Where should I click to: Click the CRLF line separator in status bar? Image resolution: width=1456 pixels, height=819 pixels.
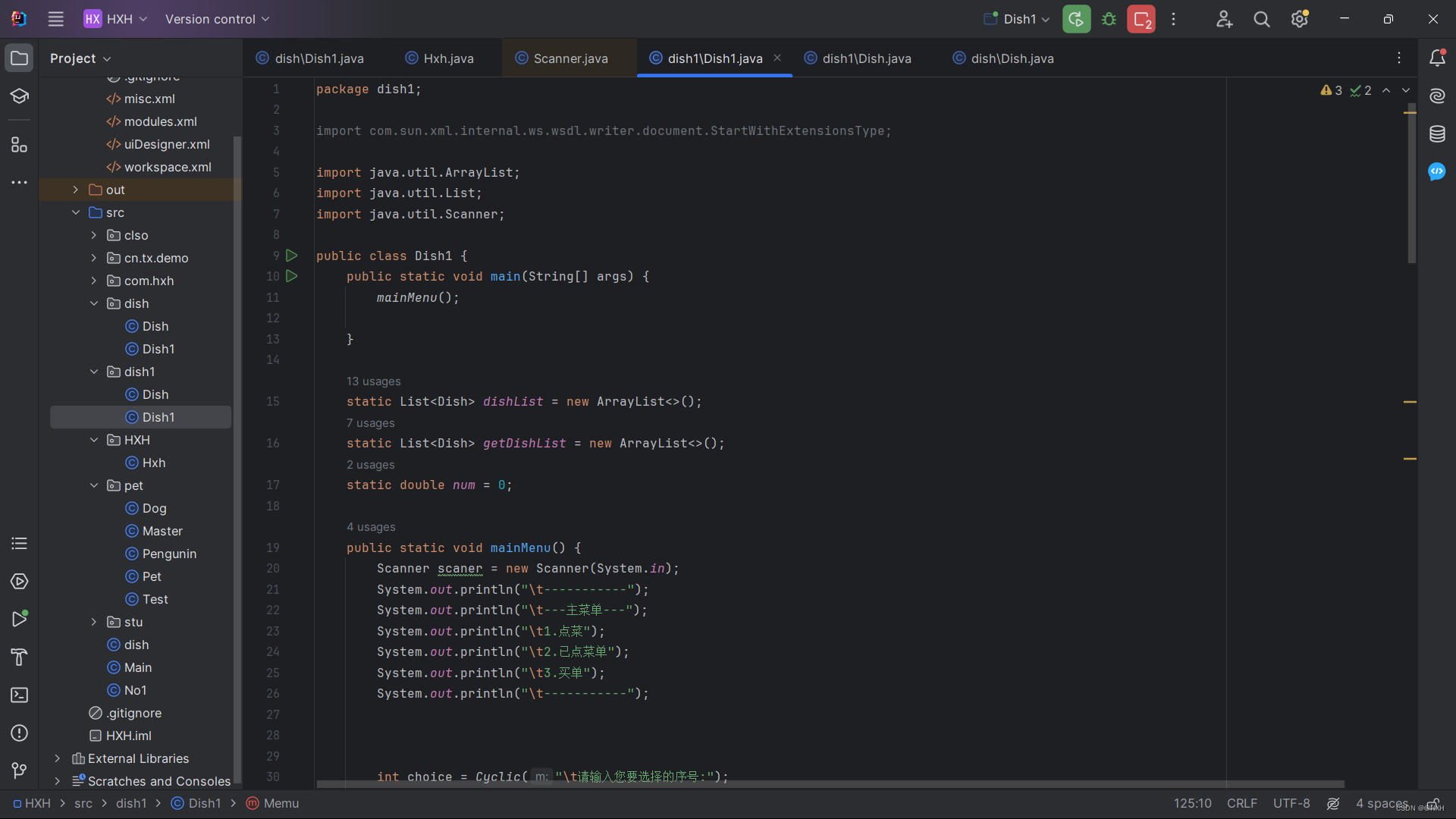[1241, 803]
